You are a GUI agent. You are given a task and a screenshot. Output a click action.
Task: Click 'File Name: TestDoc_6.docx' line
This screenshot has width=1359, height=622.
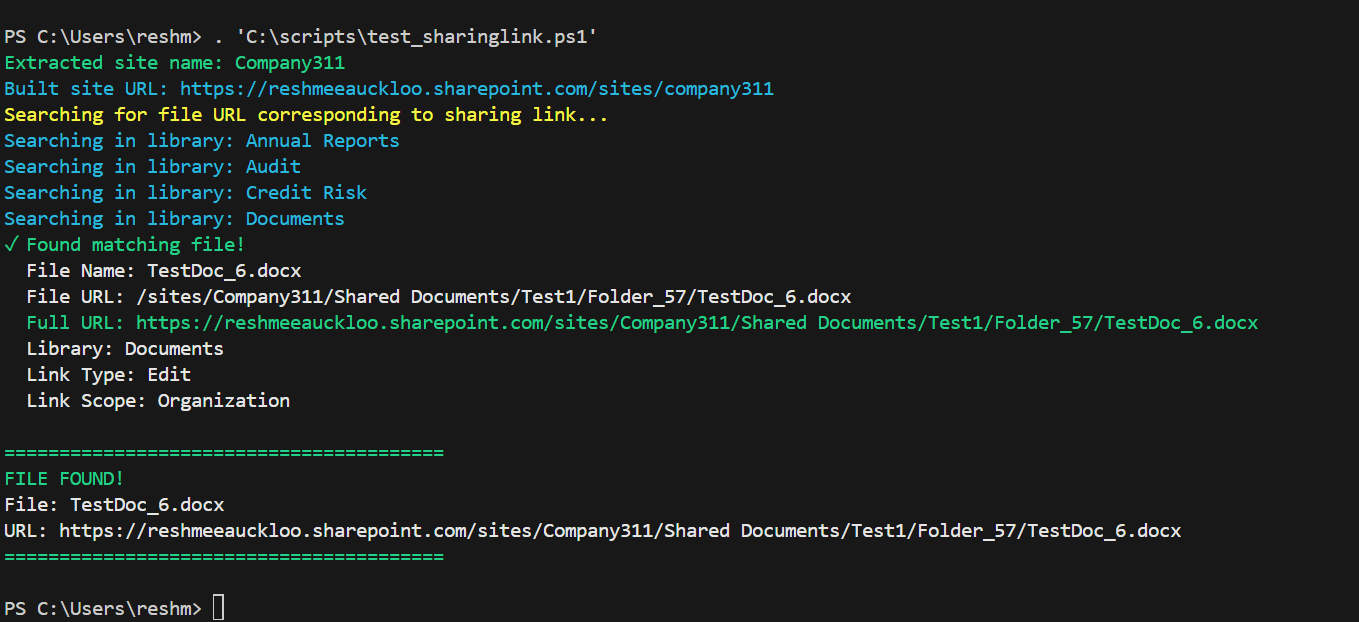coord(164,271)
